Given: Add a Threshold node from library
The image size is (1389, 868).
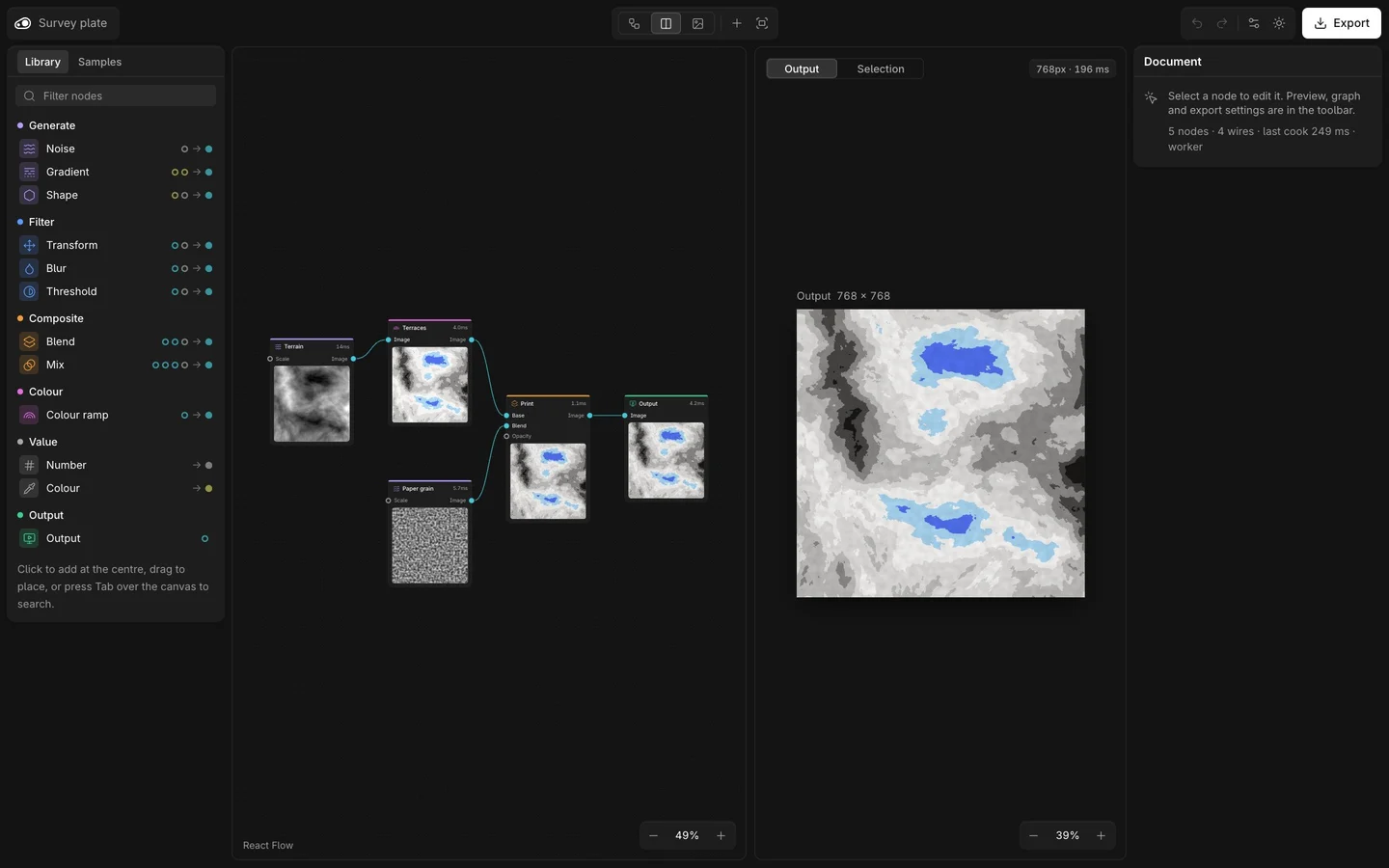Looking at the screenshot, I should click(116, 291).
